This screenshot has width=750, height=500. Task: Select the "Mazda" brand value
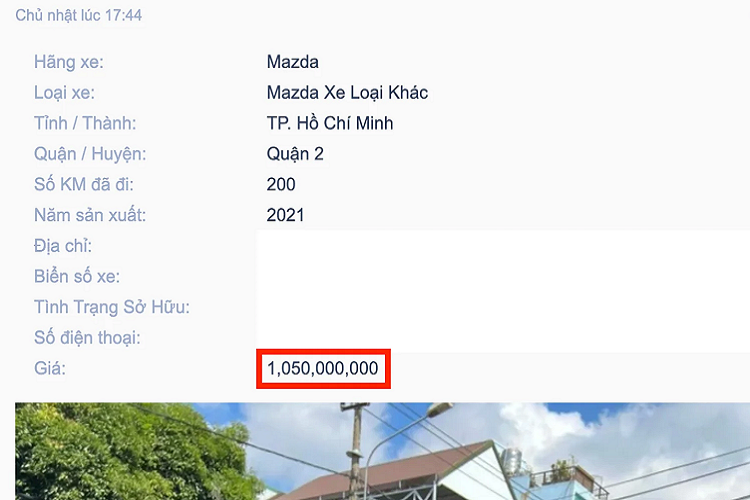292,62
